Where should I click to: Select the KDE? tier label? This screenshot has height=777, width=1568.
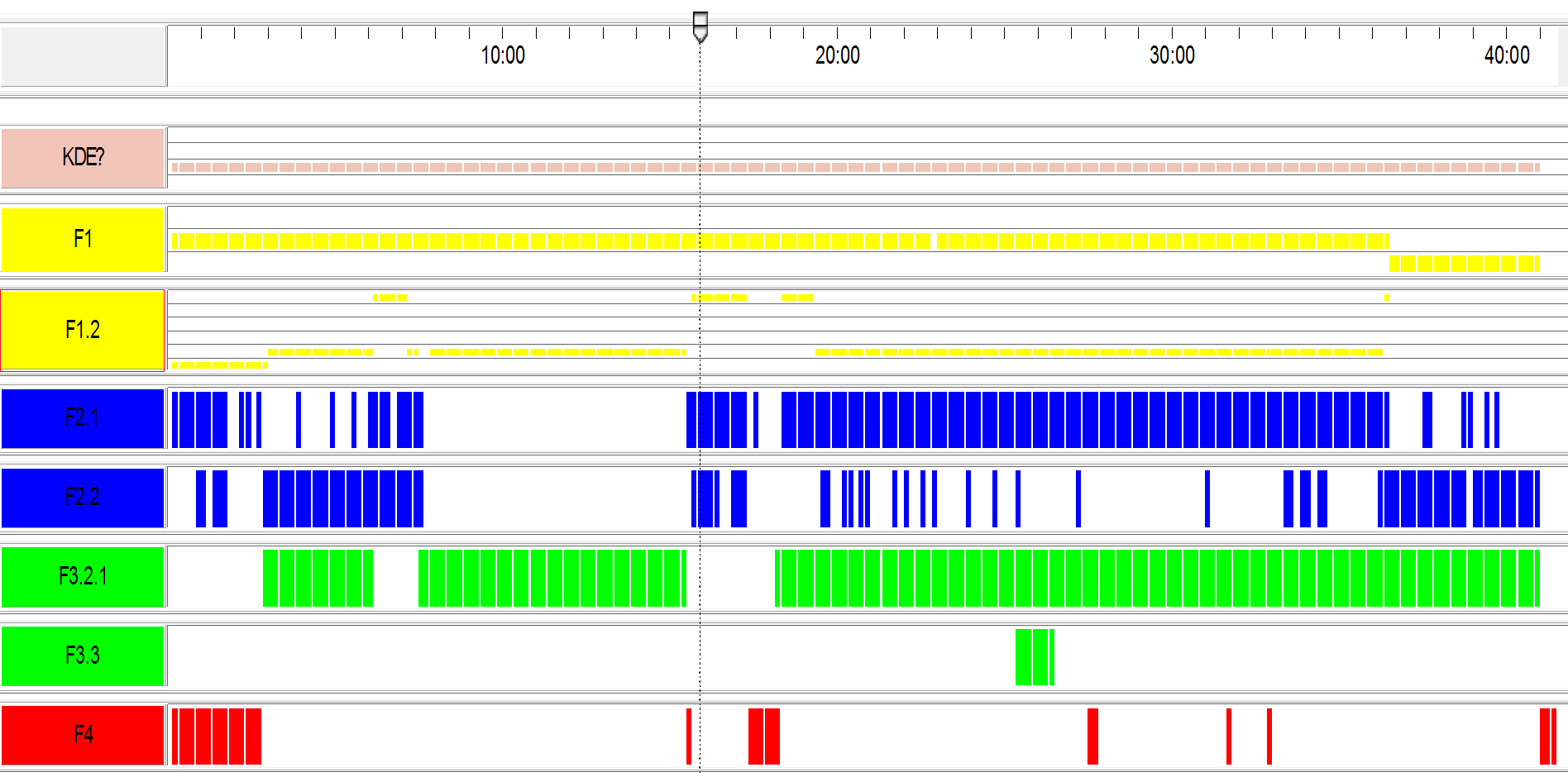[83, 157]
